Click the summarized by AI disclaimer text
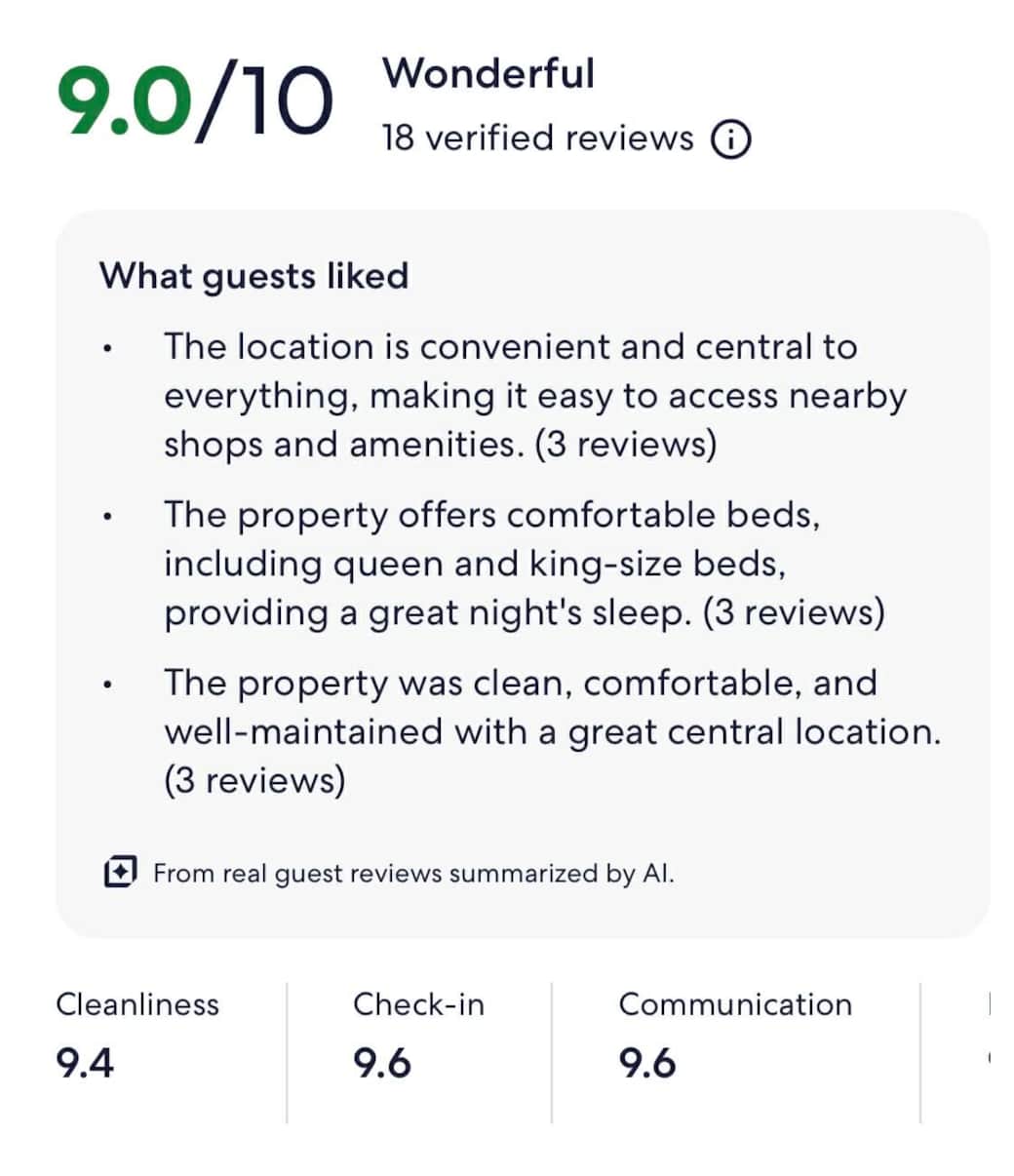This screenshot has height=1176, width=1014. (413, 873)
